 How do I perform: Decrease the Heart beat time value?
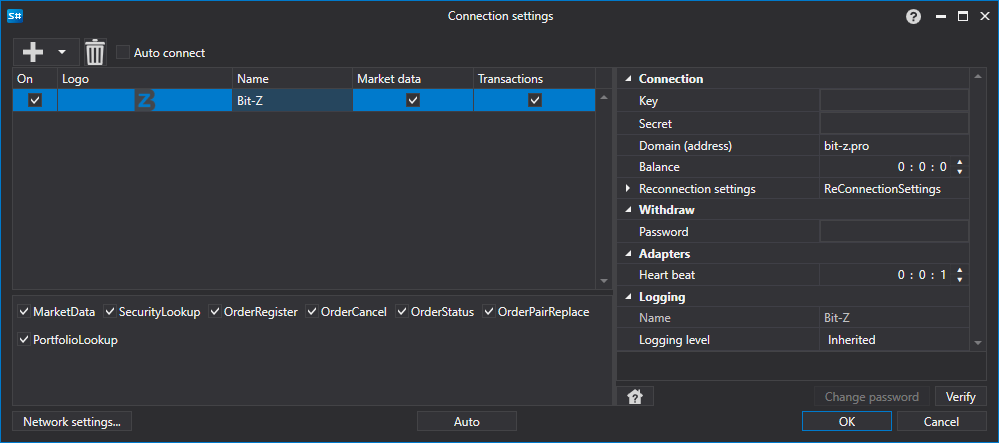[959, 280]
